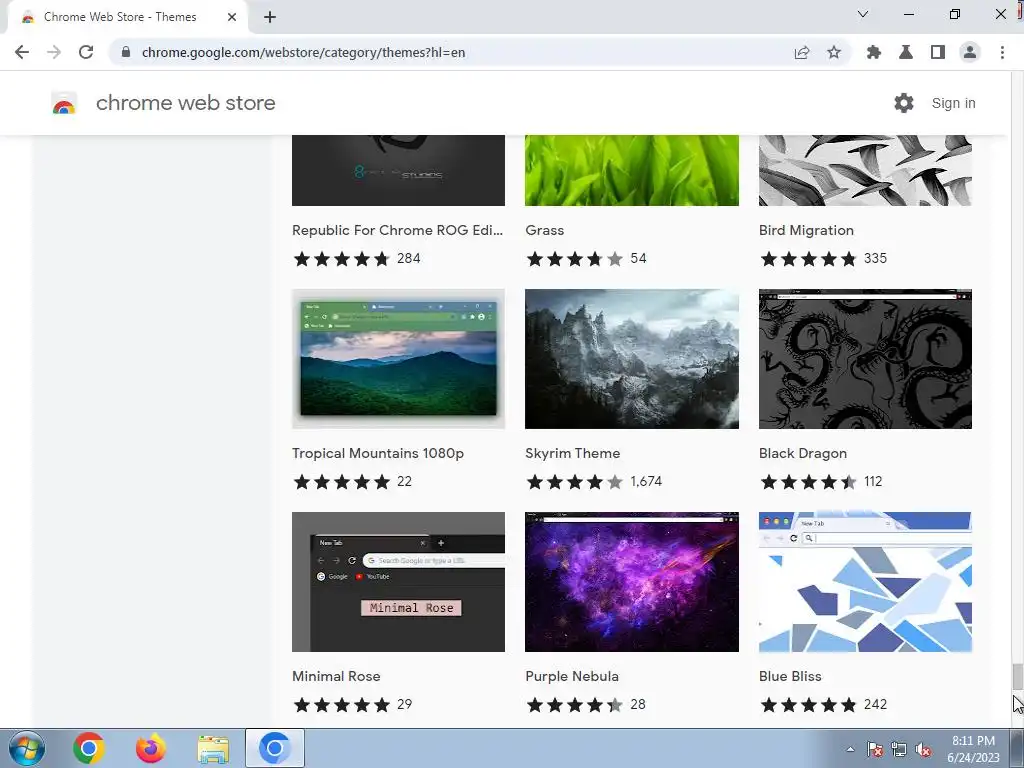This screenshot has width=1024, height=768.
Task: Open Skyrim Theme title link
Action: click(x=573, y=453)
